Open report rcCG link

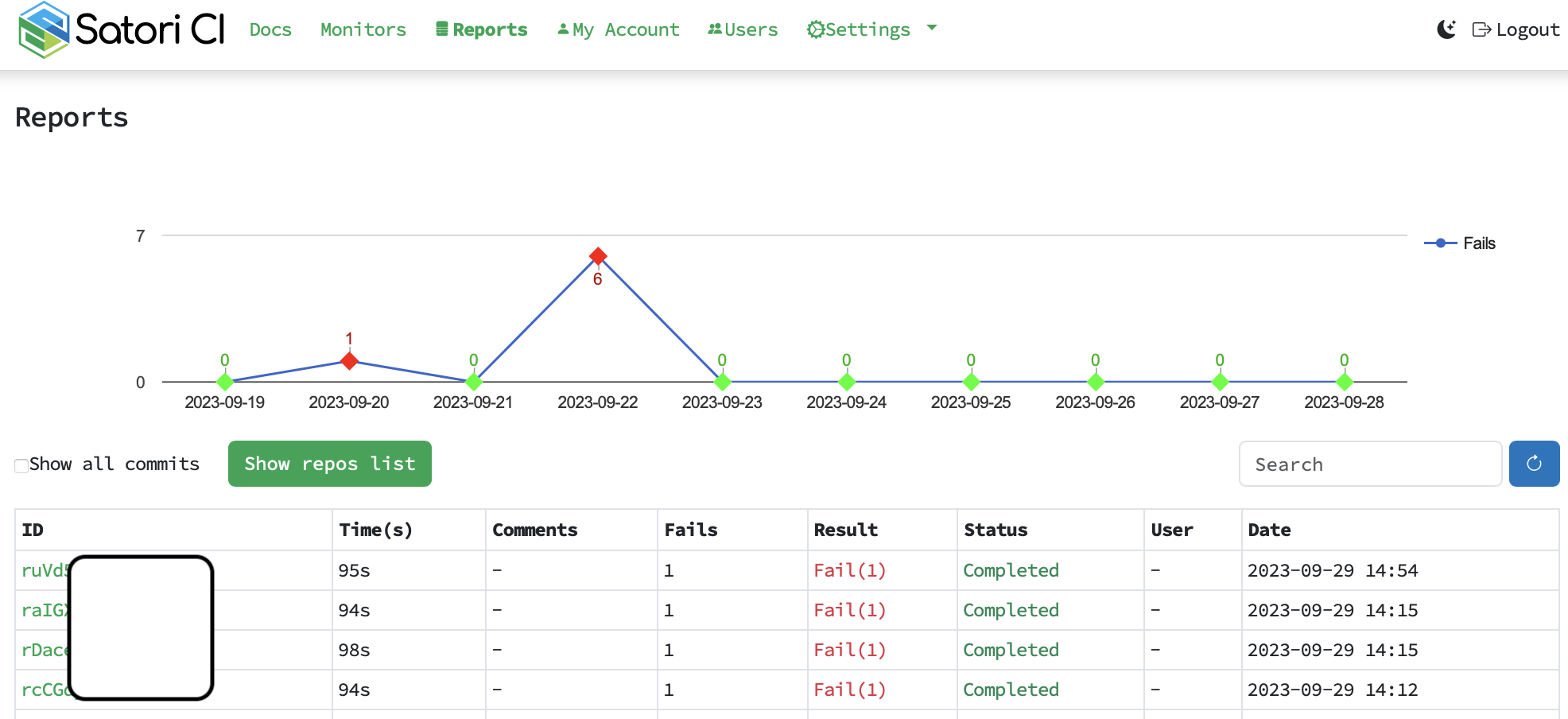(45, 690)
